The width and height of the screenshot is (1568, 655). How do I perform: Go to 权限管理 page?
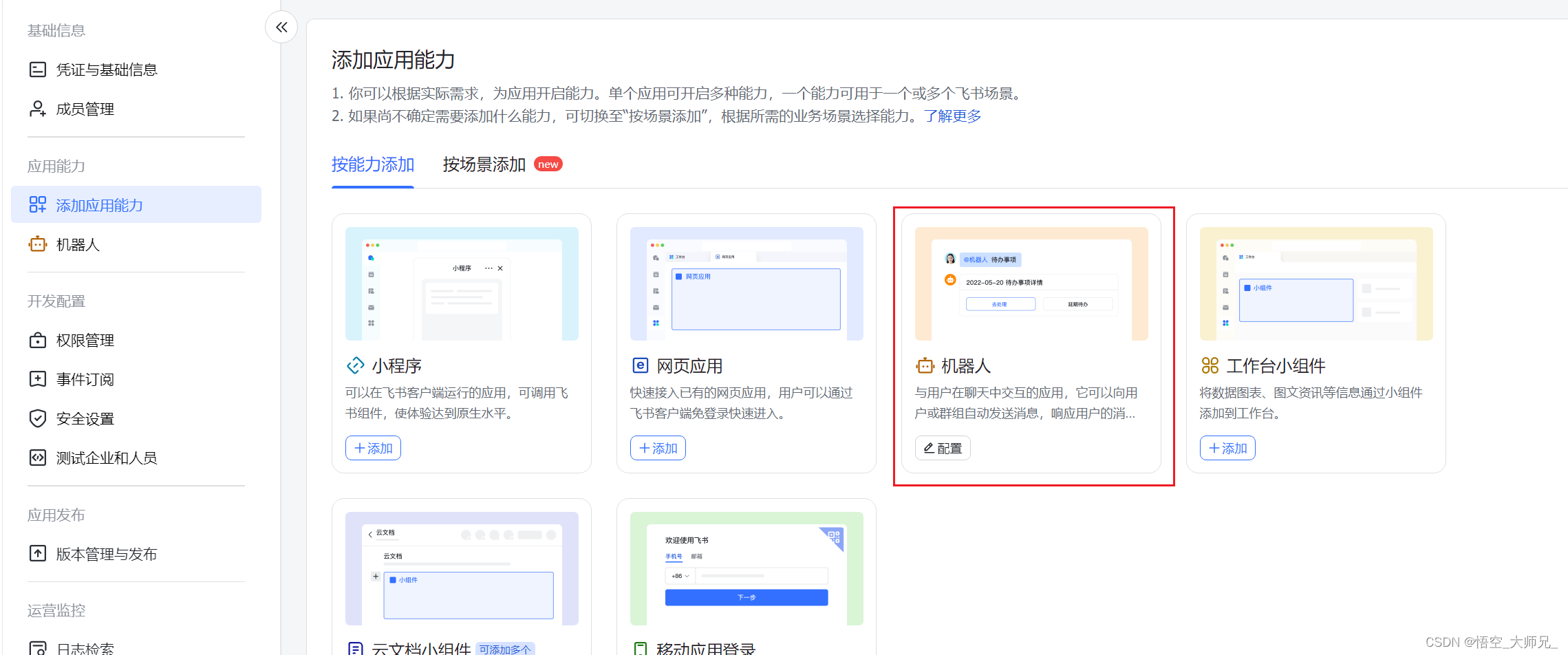(x=136, y=340)
